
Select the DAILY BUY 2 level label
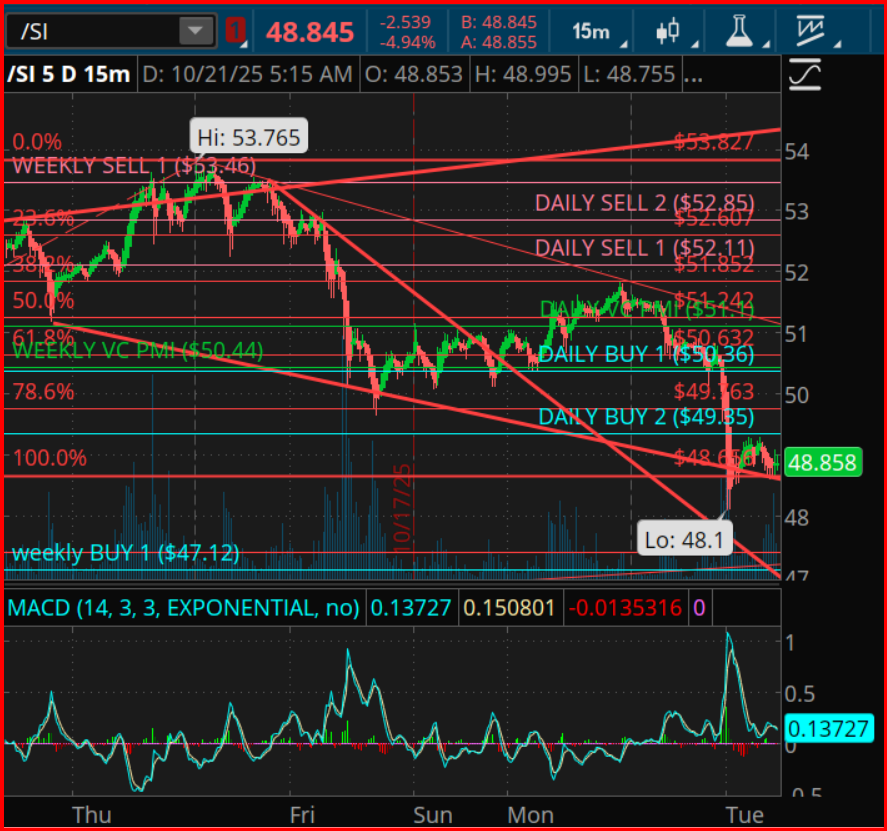pos(645,417)
